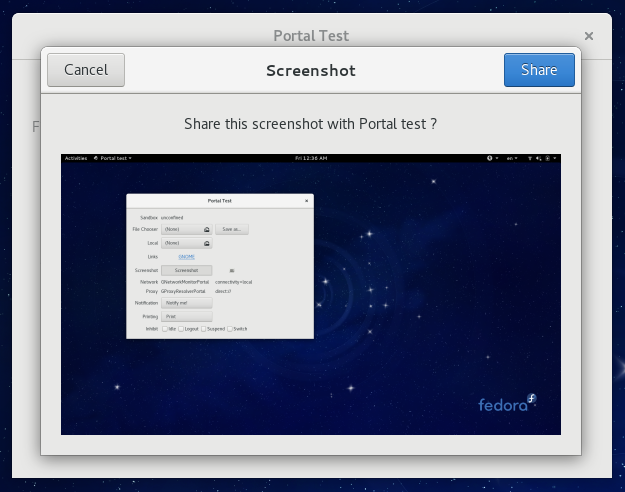Click the clock in the previewed top bar
This screenshot has height=492, width=625.
point(311,158)
